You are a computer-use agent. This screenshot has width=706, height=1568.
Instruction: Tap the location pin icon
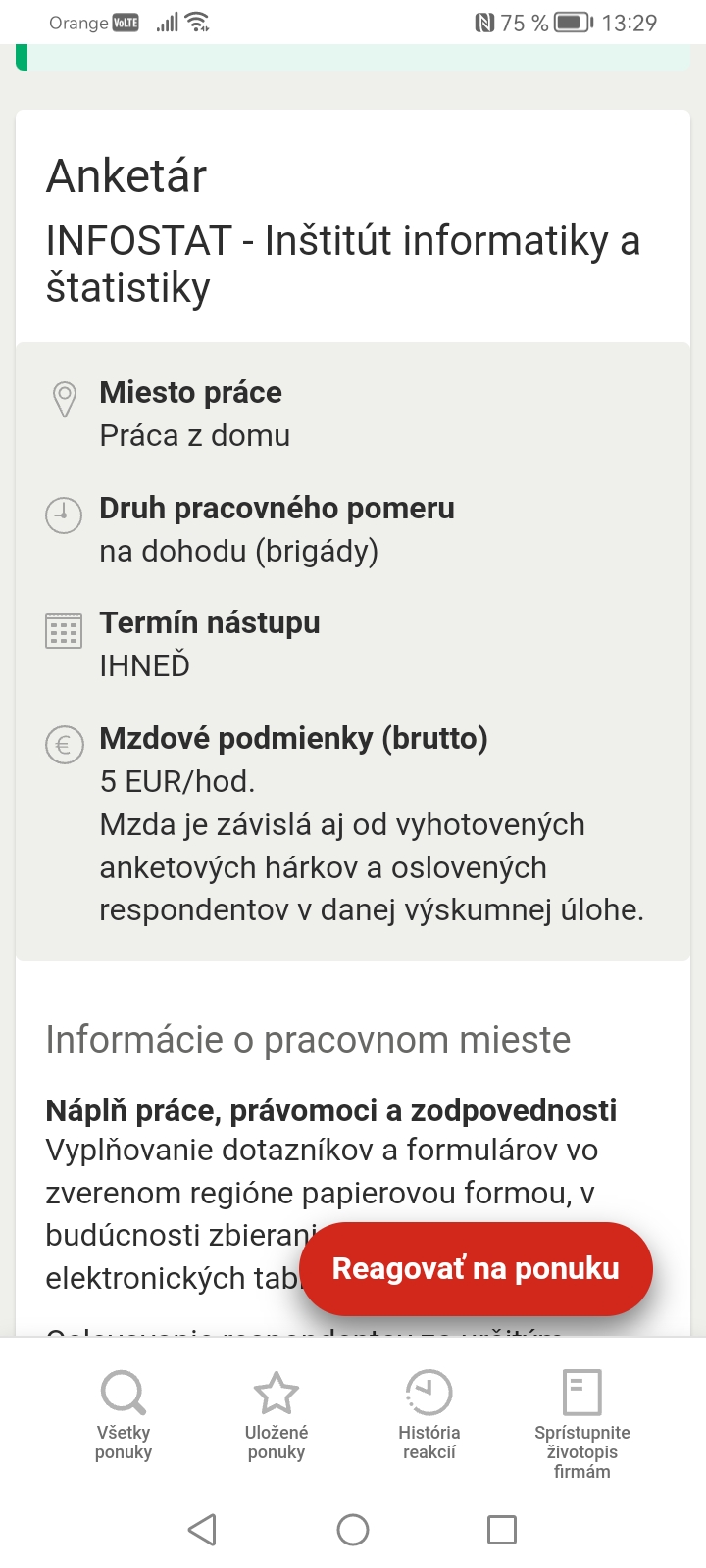pyautogui.click(x=64, y=399)
